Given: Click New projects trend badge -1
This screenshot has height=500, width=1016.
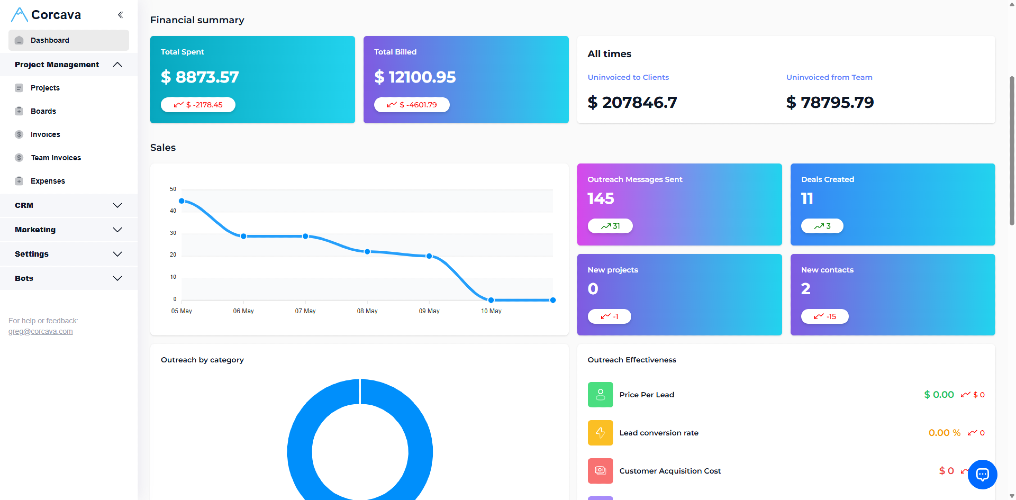Looking at the screenshot, I should point(609,317).
